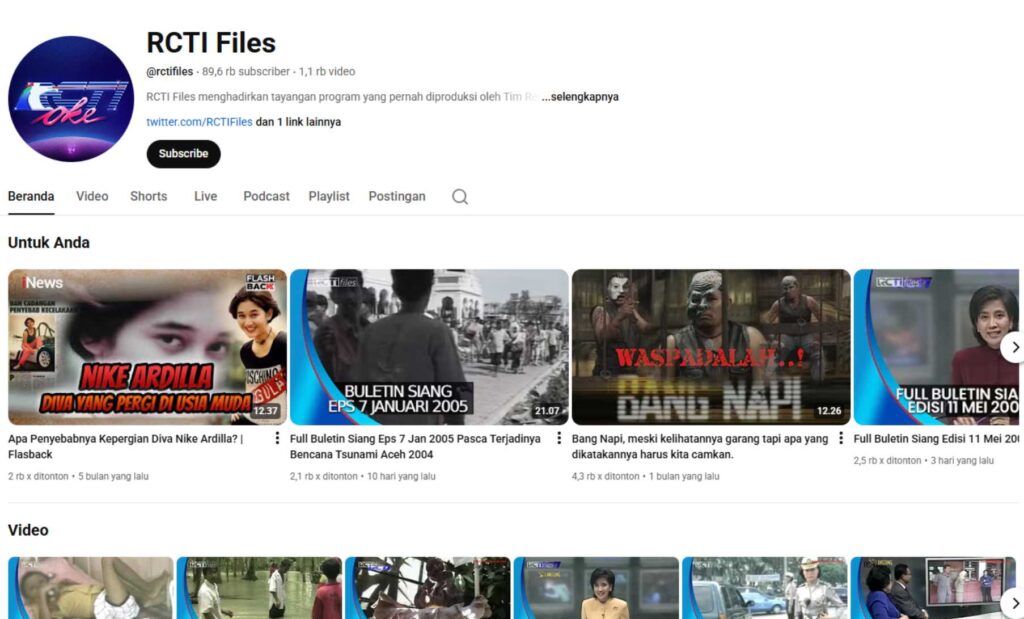1024x619 pixels.
Task: Open the Nike Ardilla Flashback video title
Action: coord(125,446)
